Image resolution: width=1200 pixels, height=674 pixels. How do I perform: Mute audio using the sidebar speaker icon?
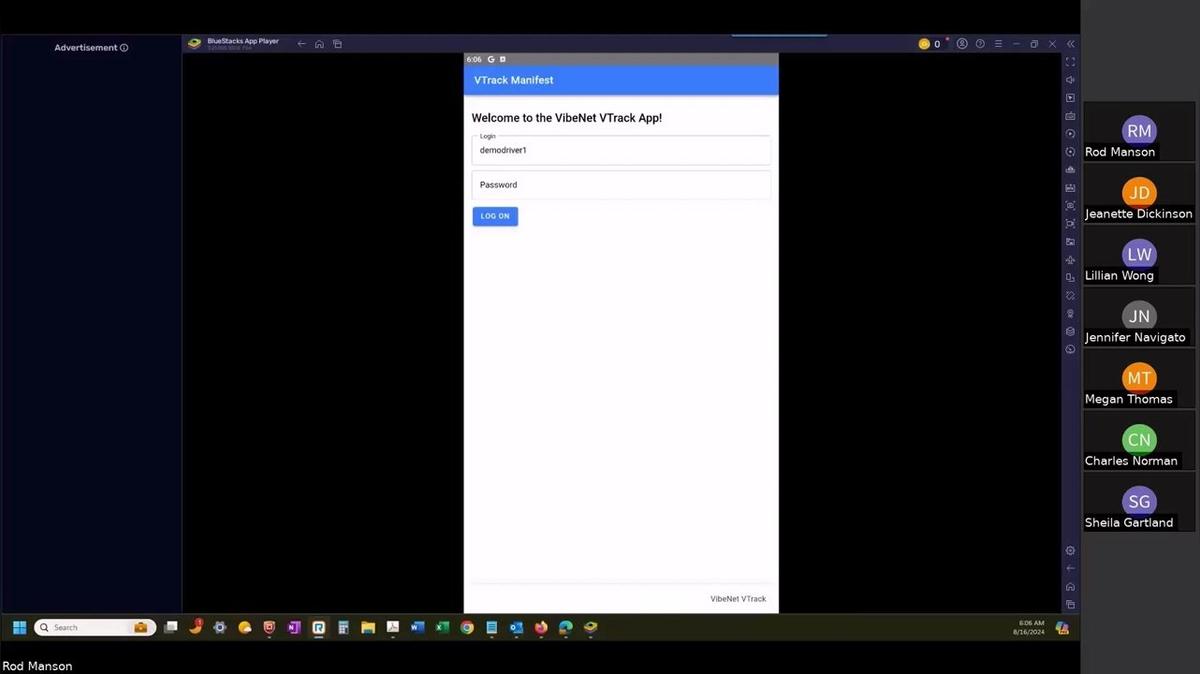[1070, 80]
